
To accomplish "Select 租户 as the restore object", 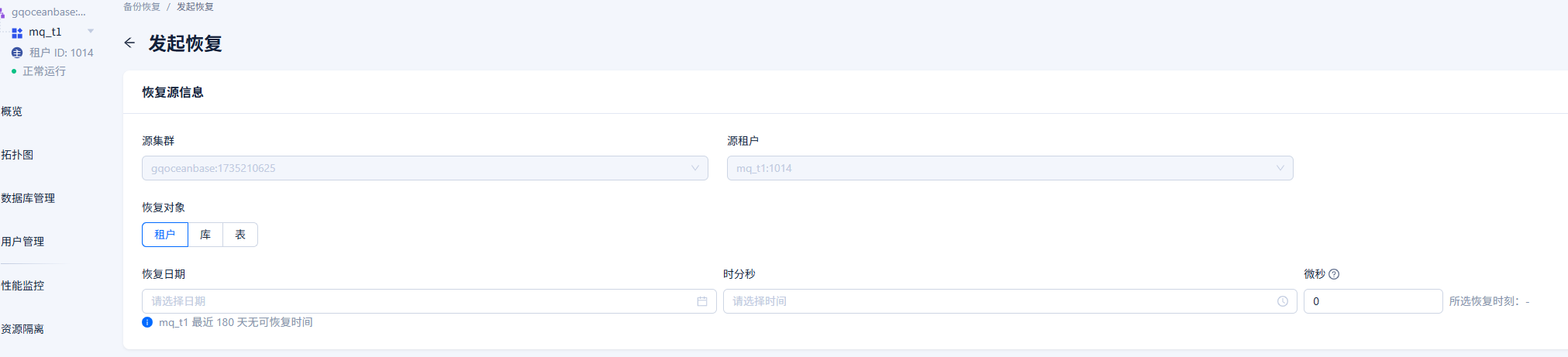I will point(165,235).
